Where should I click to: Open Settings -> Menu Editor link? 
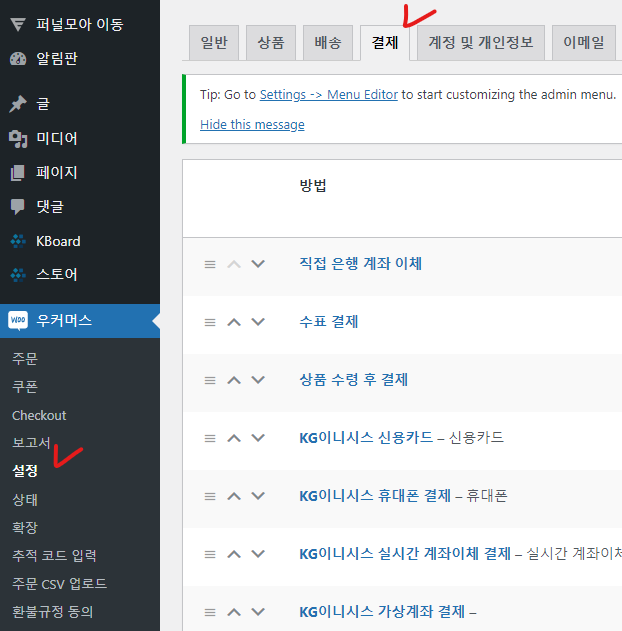(x=329, y=95)
